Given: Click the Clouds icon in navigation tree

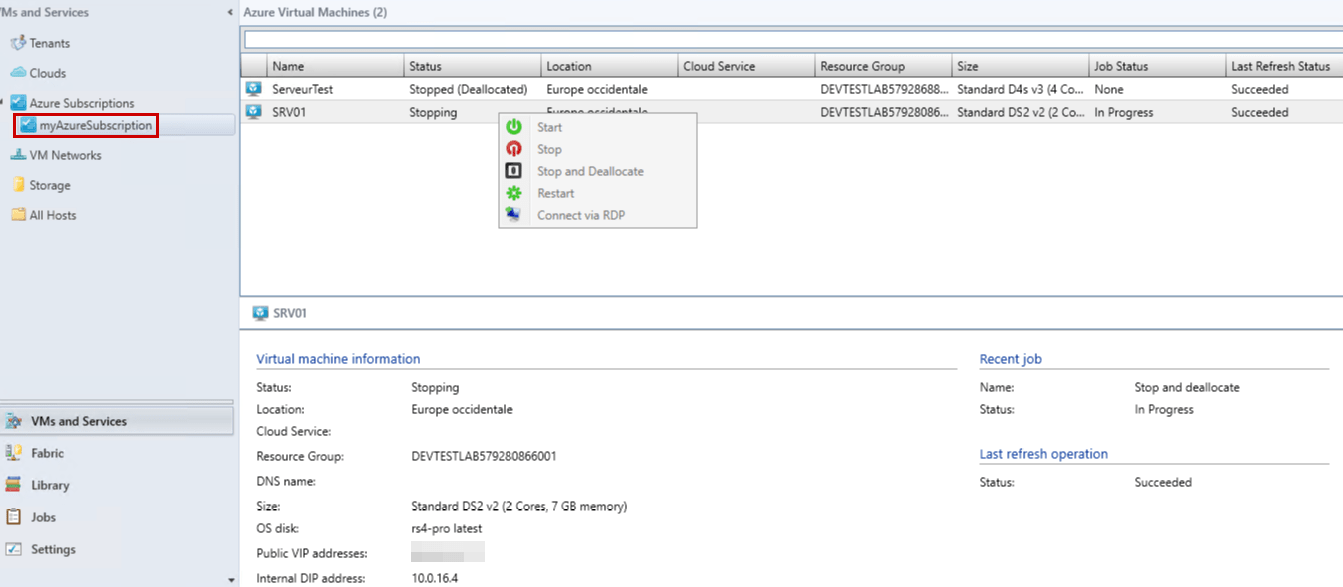Looking at the screenshot, I should click(x=18, y=73).
